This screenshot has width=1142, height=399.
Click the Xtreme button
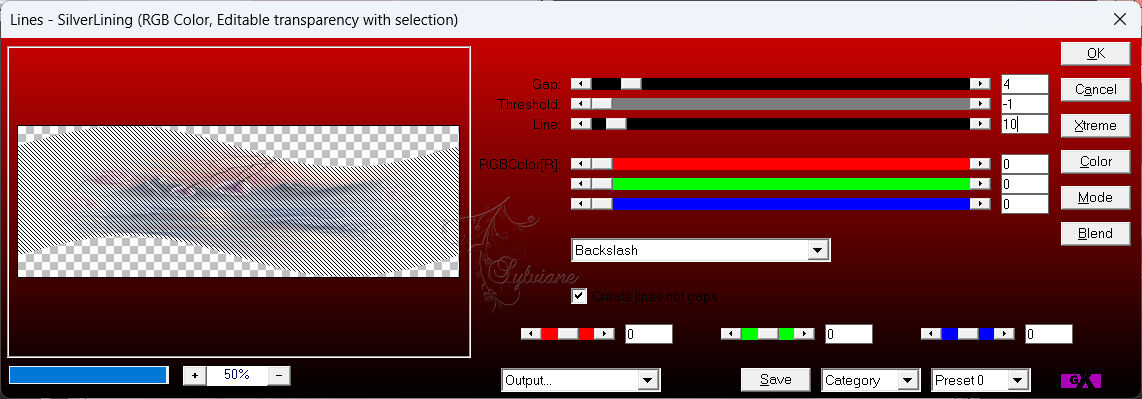click(1095, 125)
